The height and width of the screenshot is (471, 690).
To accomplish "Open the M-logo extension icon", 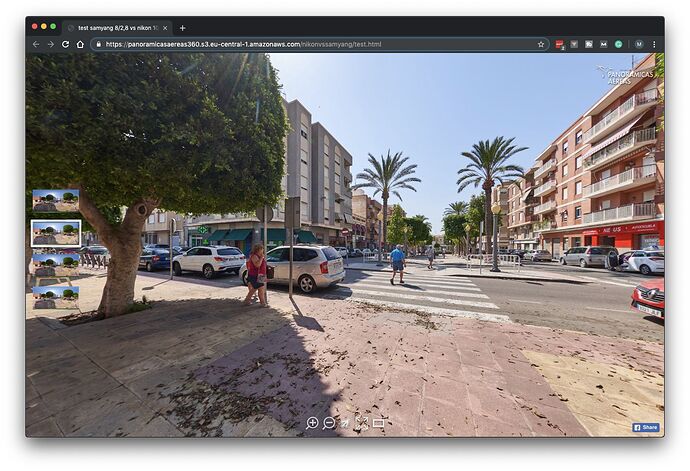I will click(x=604, y=44).
